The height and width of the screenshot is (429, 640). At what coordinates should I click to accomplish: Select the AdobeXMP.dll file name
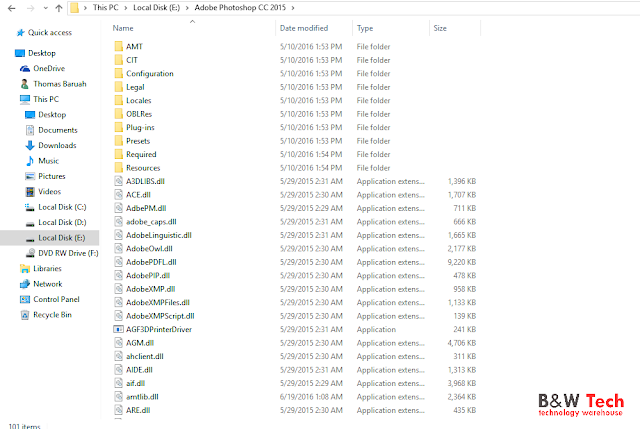click(151, 289)
